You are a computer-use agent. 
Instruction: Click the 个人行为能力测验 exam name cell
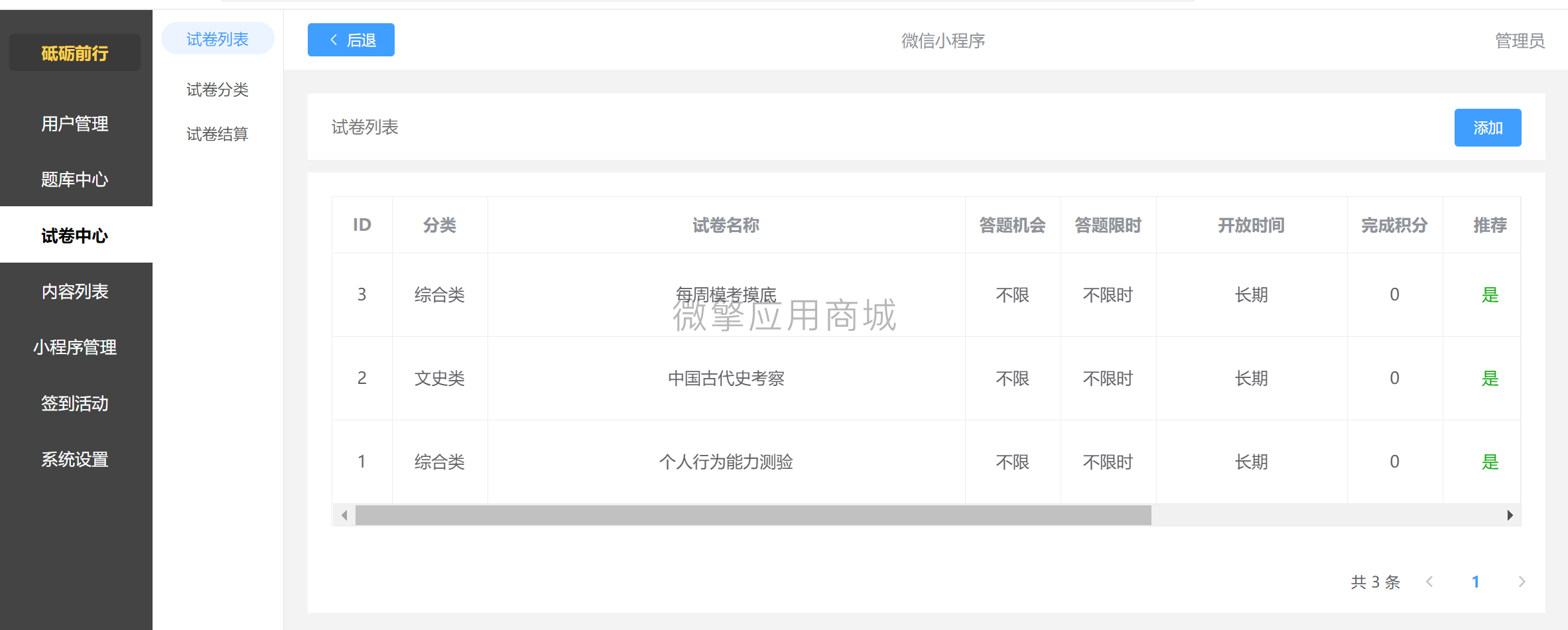726,462
